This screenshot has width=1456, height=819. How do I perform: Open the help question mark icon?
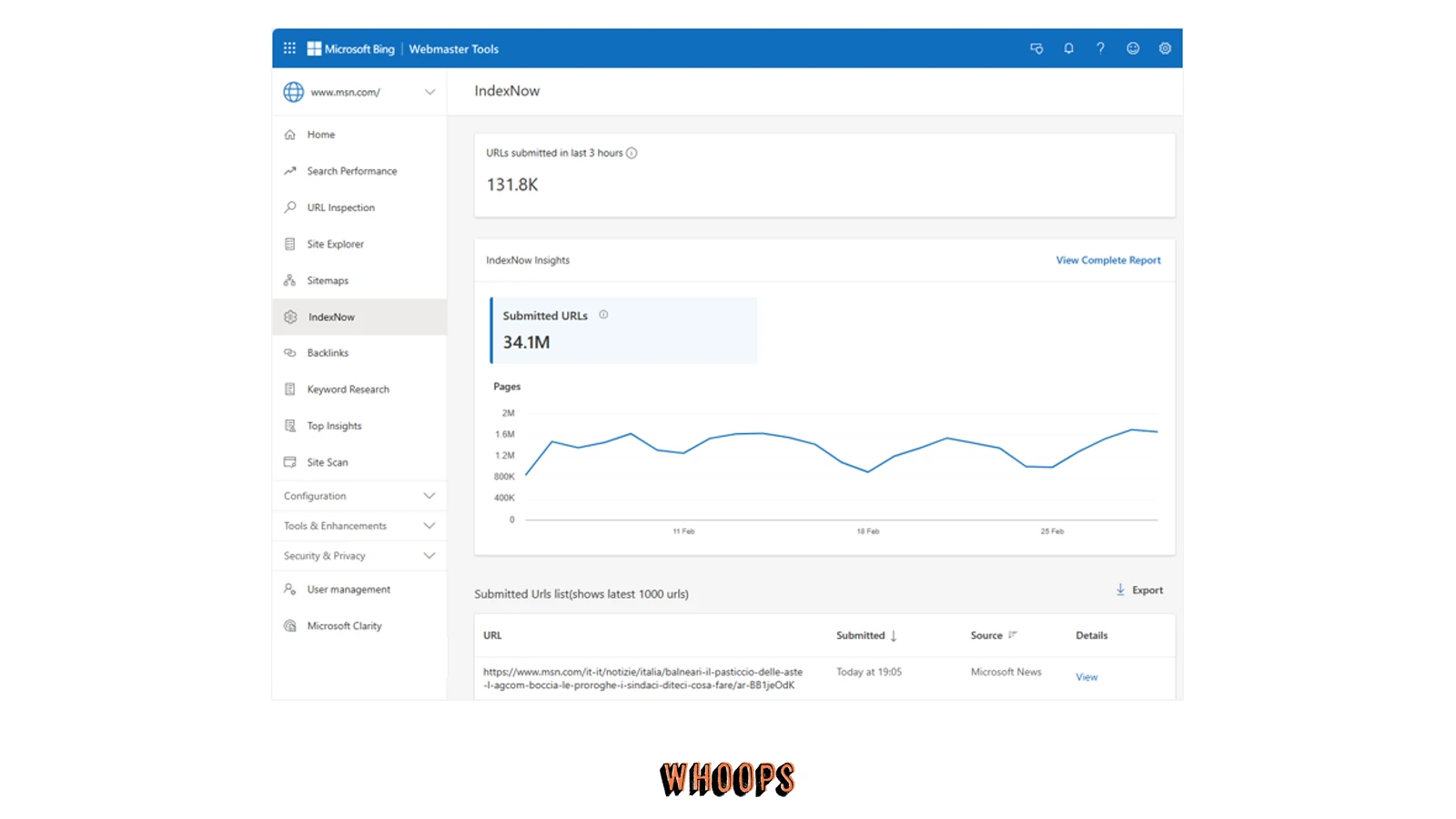click(x=1100, y=48)
